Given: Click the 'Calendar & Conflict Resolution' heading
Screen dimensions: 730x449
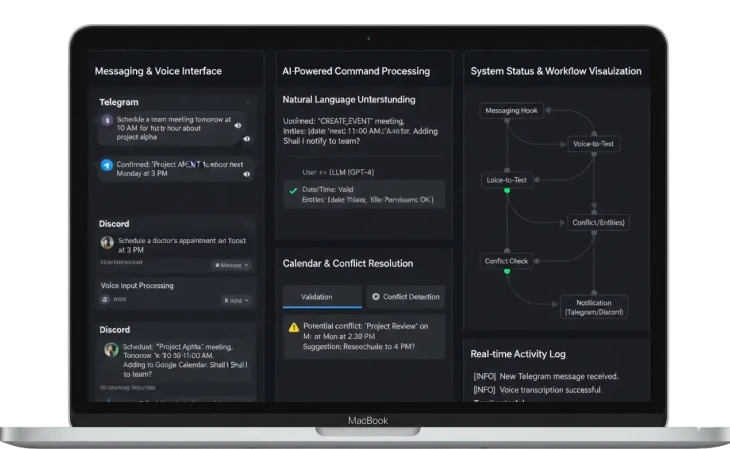Looking at the screenshot, I should pyautogui.click(x=348, y=264).
